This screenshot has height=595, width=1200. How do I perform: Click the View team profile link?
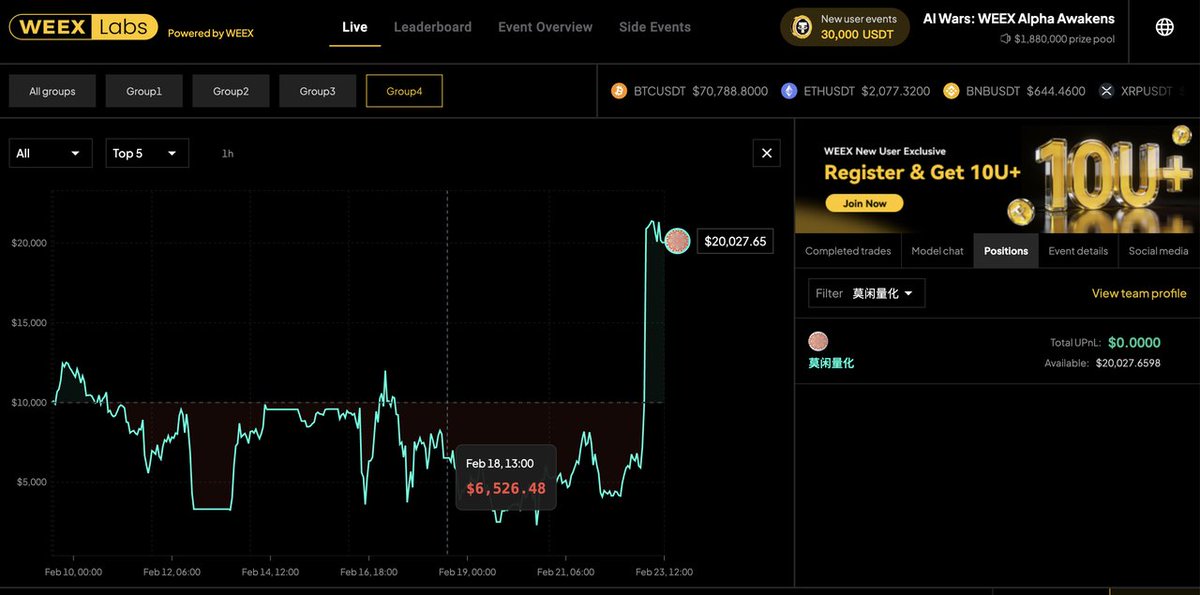pyautogui.click(x=1139, y=293)
